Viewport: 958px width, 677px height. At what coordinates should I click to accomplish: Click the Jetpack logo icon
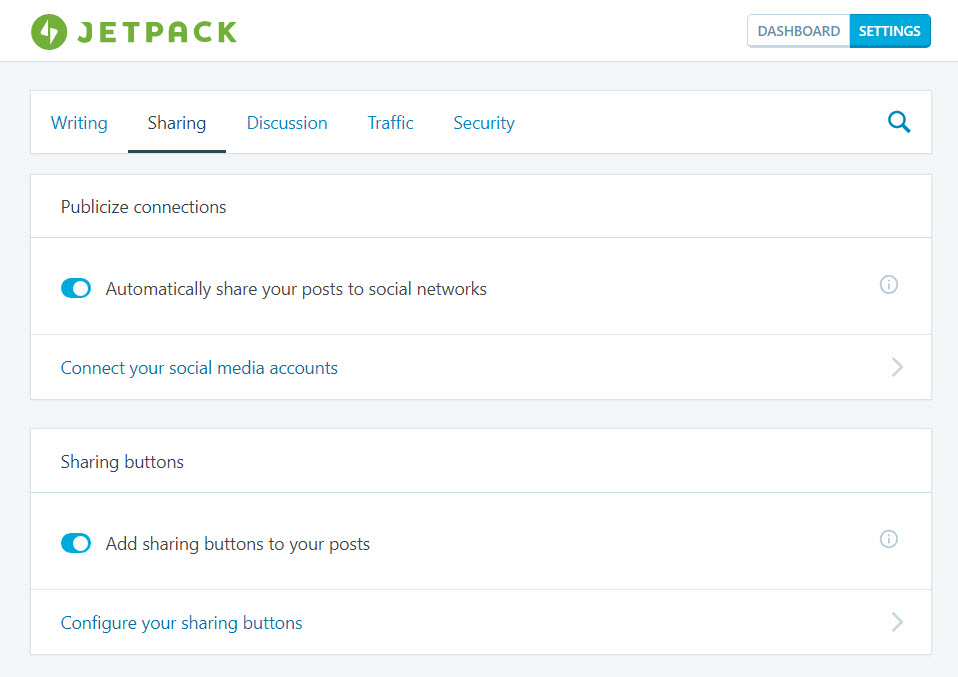pyautogui.click(x=49, y=32)
